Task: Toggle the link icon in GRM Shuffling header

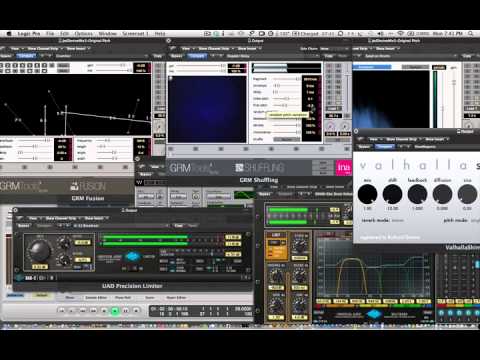Action: tap(173, 48)
